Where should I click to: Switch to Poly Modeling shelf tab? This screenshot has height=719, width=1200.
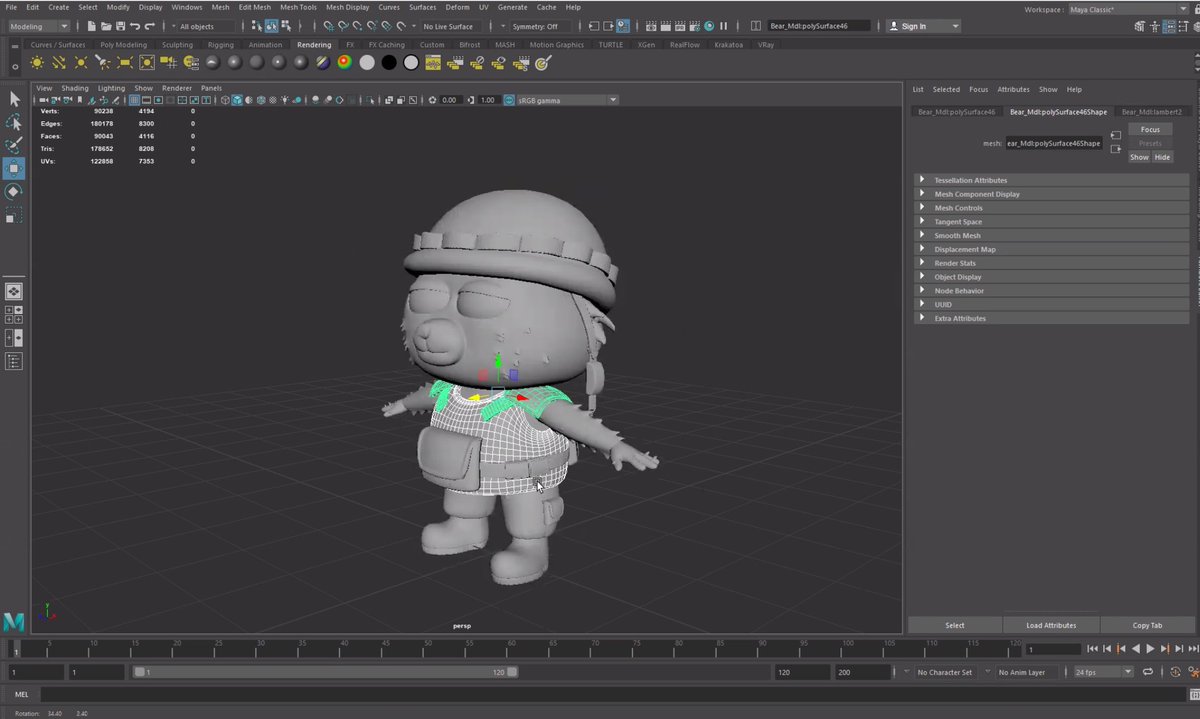(x=123, y=45)
